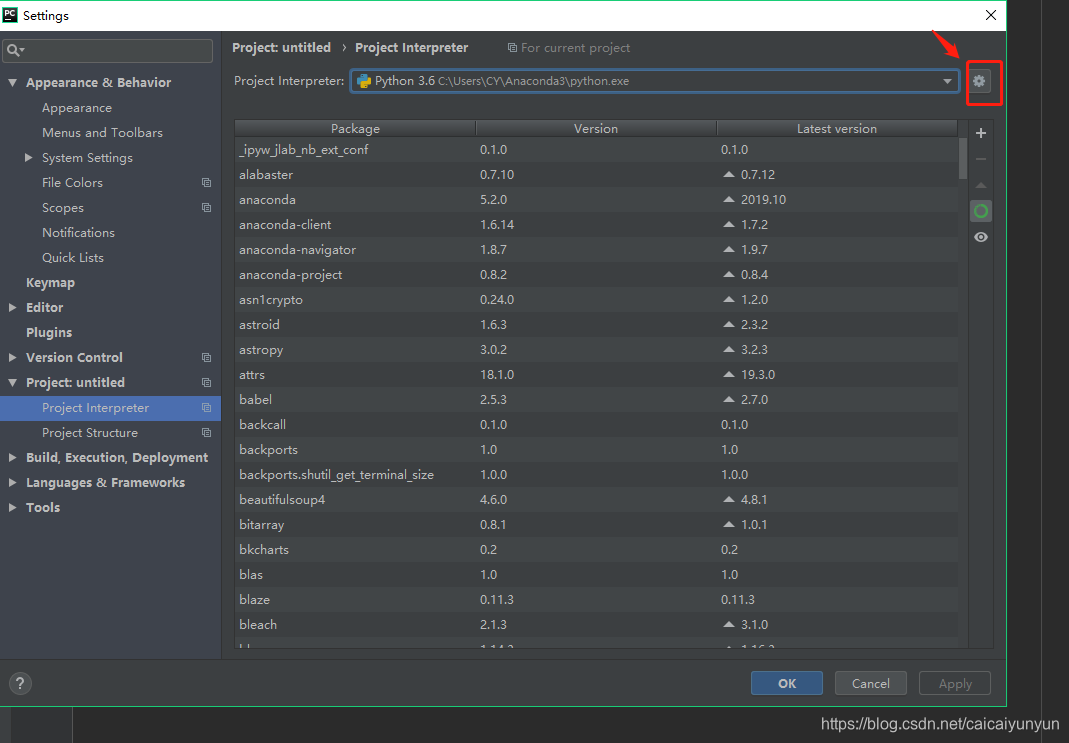Select the asn1crypto package row

pos(597,300)
